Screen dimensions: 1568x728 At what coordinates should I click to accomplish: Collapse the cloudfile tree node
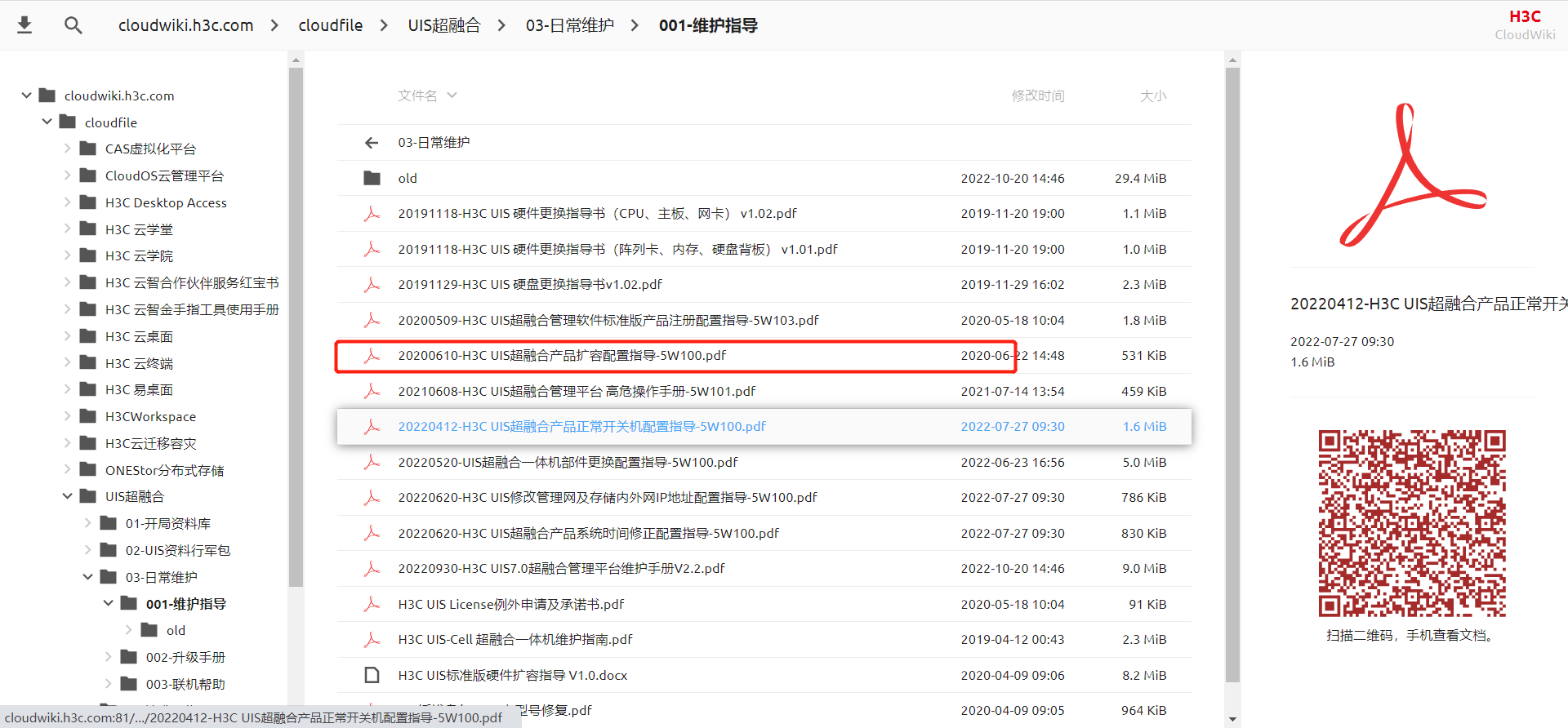pos(47,122)
